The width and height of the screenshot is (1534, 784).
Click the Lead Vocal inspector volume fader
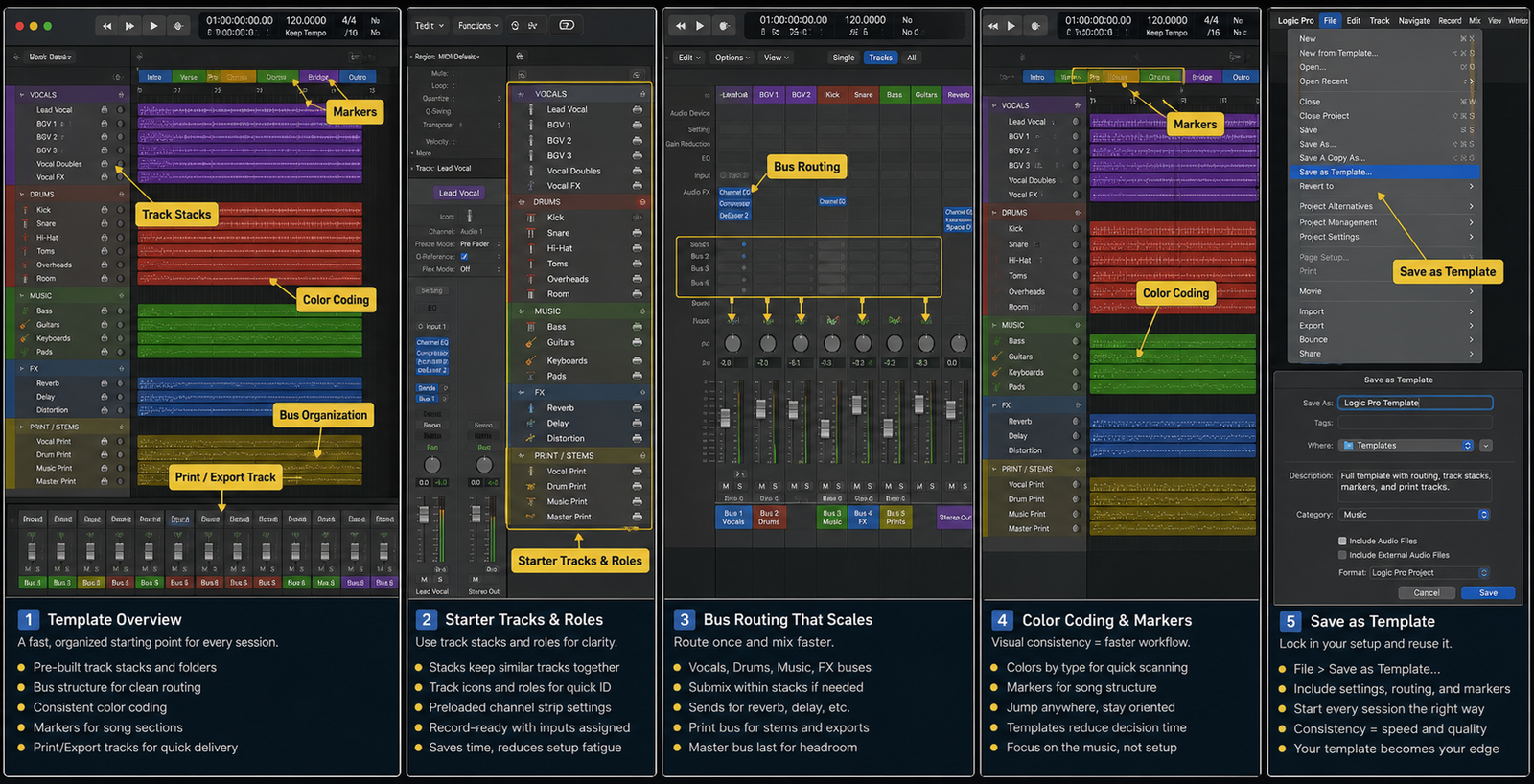[424, 515]
